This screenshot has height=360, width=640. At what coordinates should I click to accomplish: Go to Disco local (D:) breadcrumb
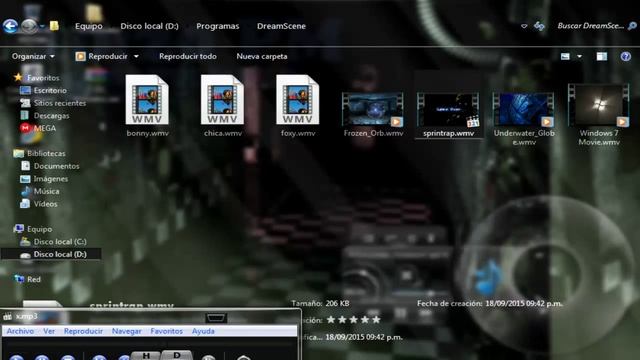point(149,26)
